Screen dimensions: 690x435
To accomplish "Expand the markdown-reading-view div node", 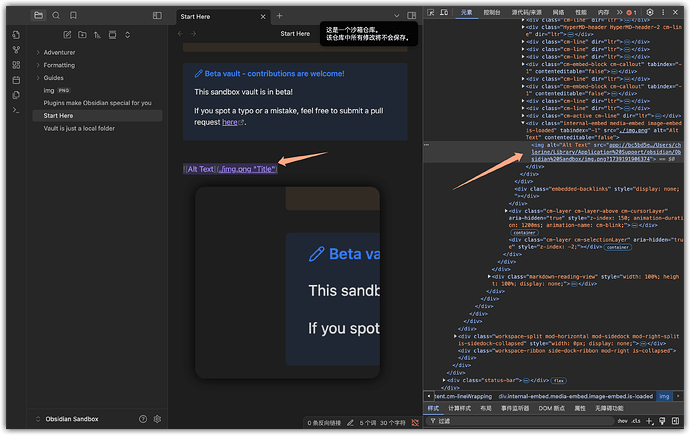I will 489,277.
